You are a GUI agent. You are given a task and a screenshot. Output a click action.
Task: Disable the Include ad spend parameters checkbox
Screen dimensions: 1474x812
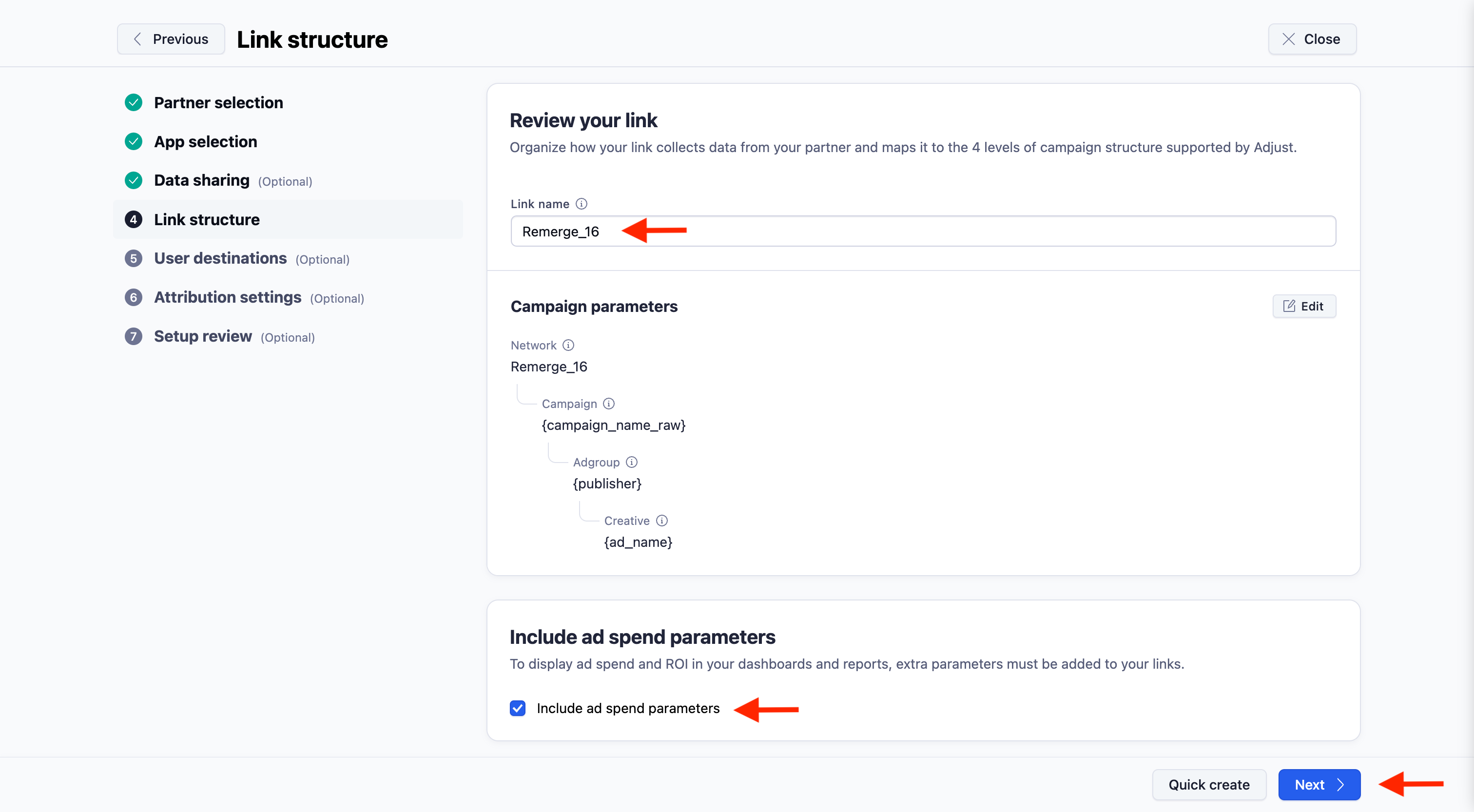[517, 708]
